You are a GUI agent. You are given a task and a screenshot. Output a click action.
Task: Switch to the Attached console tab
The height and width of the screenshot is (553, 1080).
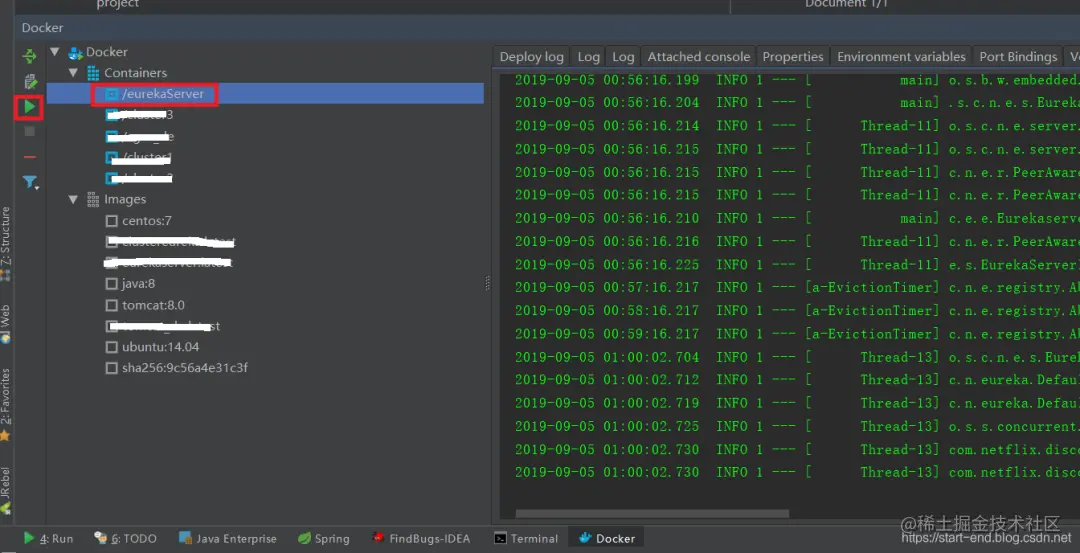pyautogui.click(x=698, y=56)
